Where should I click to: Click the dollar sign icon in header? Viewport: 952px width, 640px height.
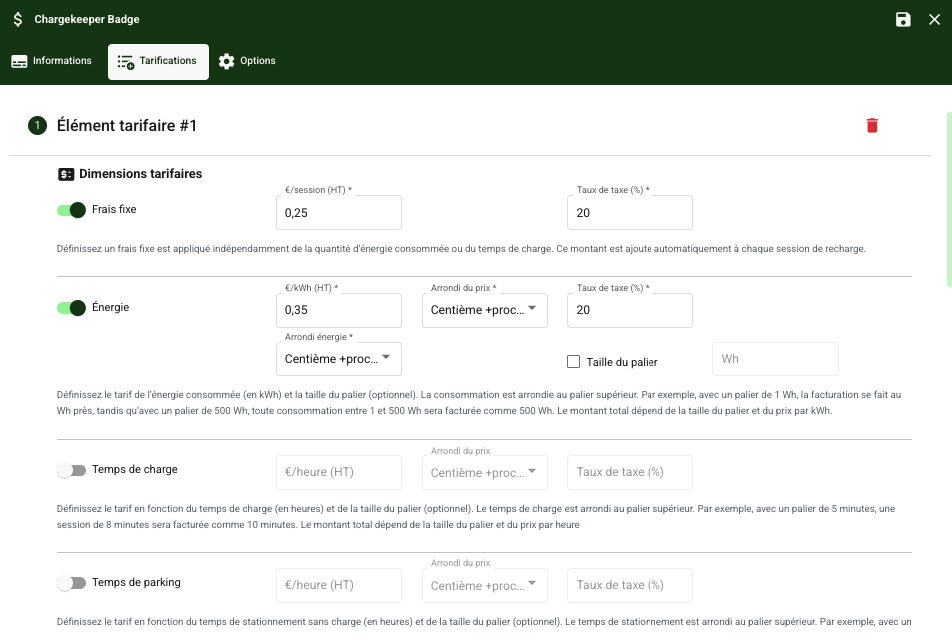18,20
